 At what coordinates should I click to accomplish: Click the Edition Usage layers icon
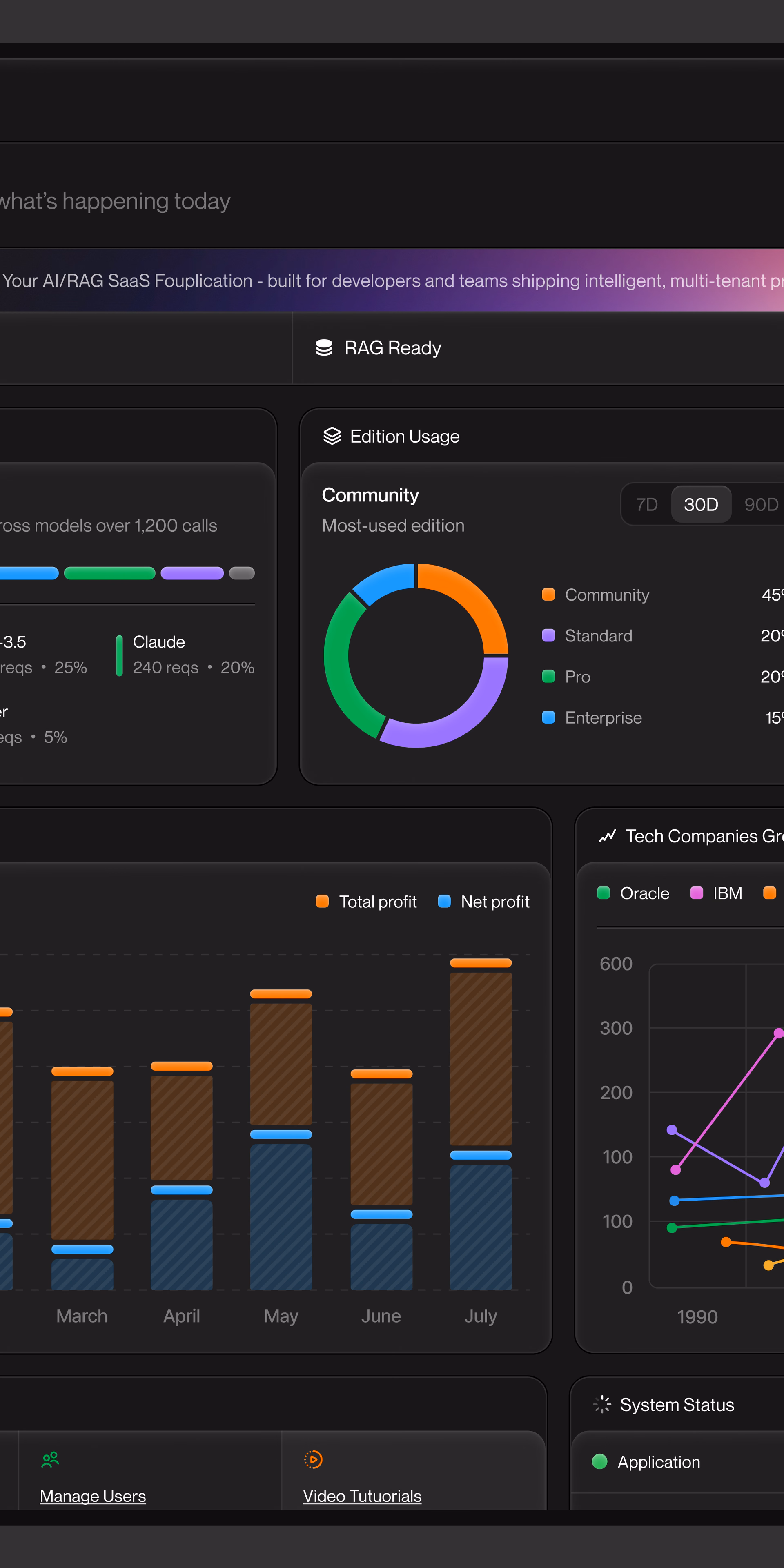click(x=332, y=436)
